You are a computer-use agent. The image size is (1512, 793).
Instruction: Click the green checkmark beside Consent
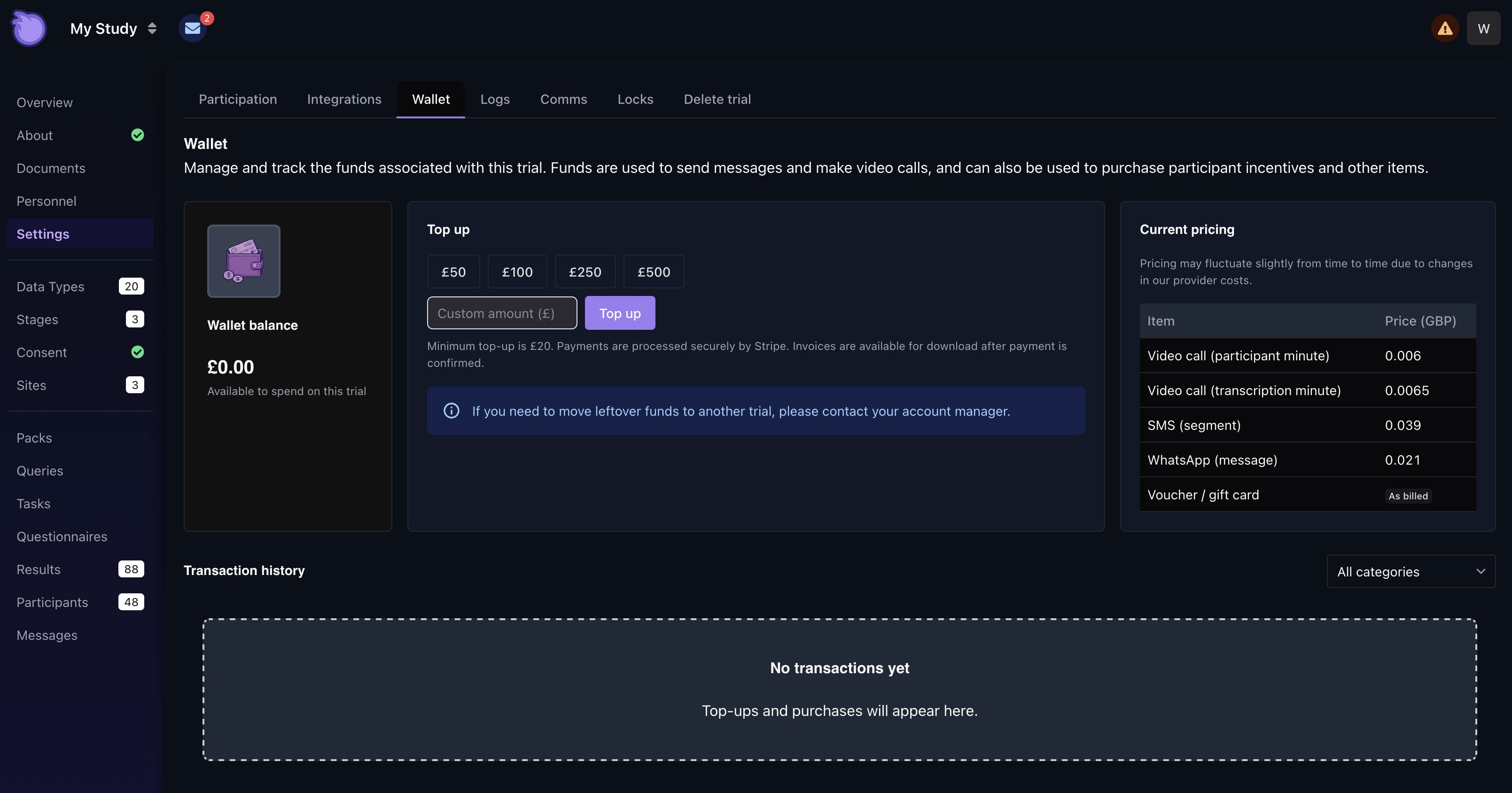point(137,352)
